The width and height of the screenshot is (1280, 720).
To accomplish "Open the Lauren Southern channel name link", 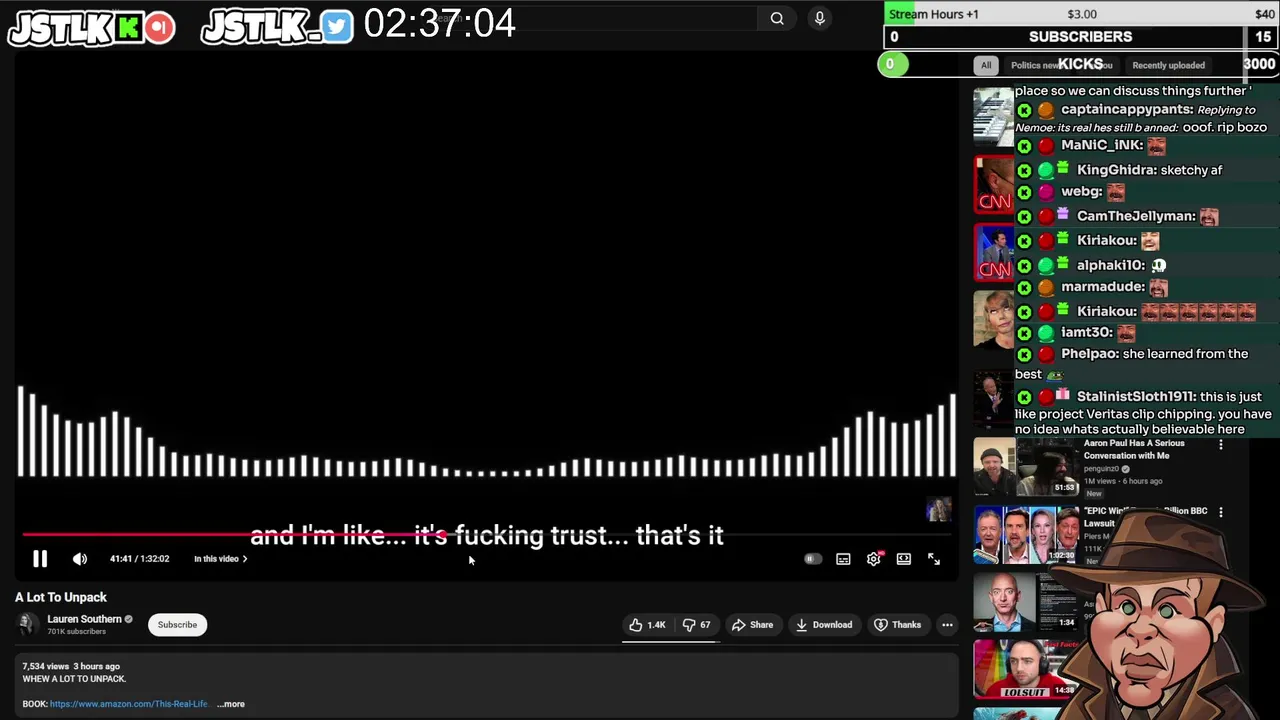I will coord(84,619).
